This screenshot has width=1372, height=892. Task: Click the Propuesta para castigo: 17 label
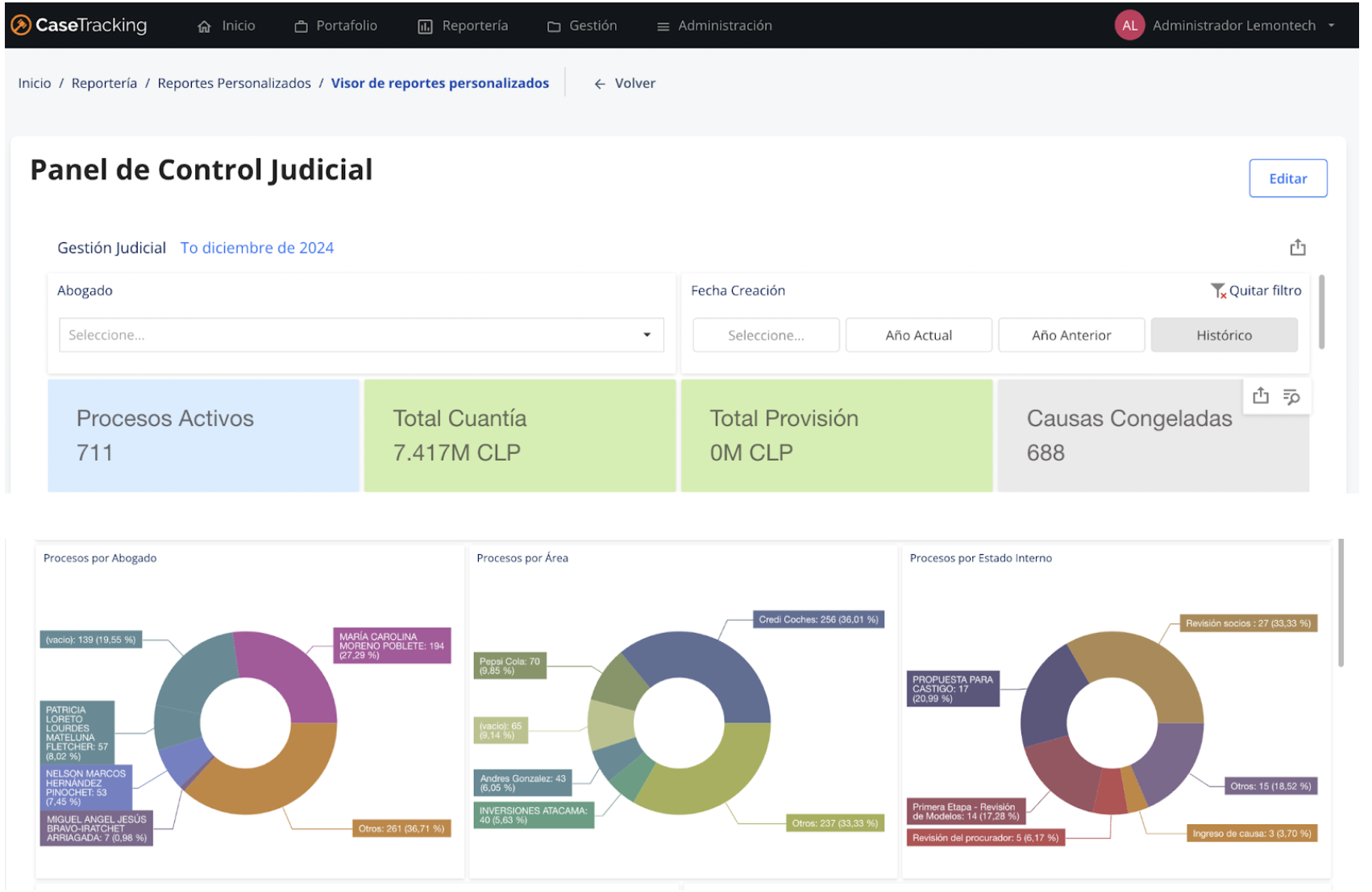(953, 689)
